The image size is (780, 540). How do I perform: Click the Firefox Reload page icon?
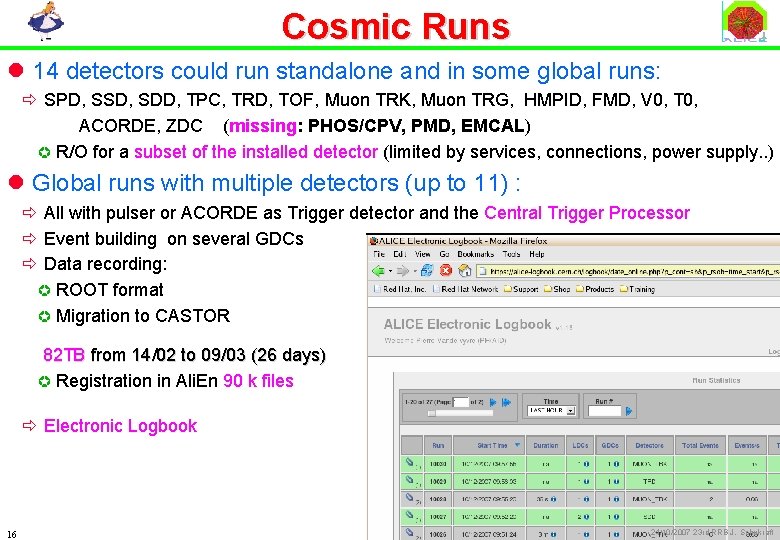point(427,270)
